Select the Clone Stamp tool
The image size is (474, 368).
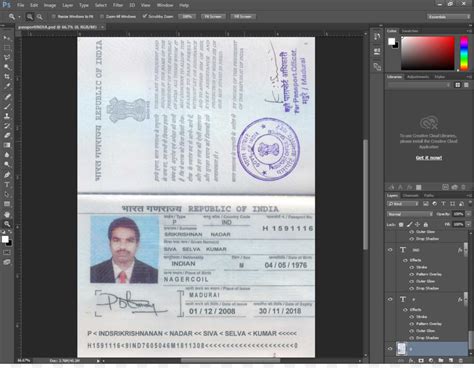(x=7, y=116)
